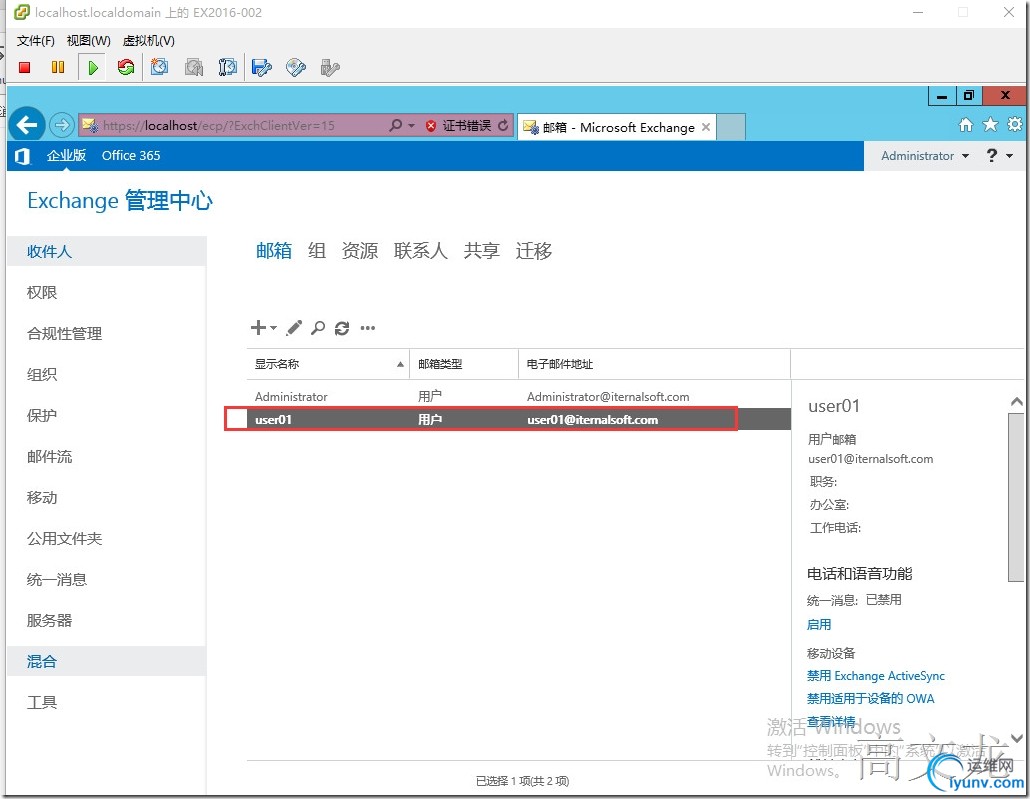Click 禁用适用于设备的 OWA link
Viewport: 1030px width, 799px height.
[x=870, y=698]
